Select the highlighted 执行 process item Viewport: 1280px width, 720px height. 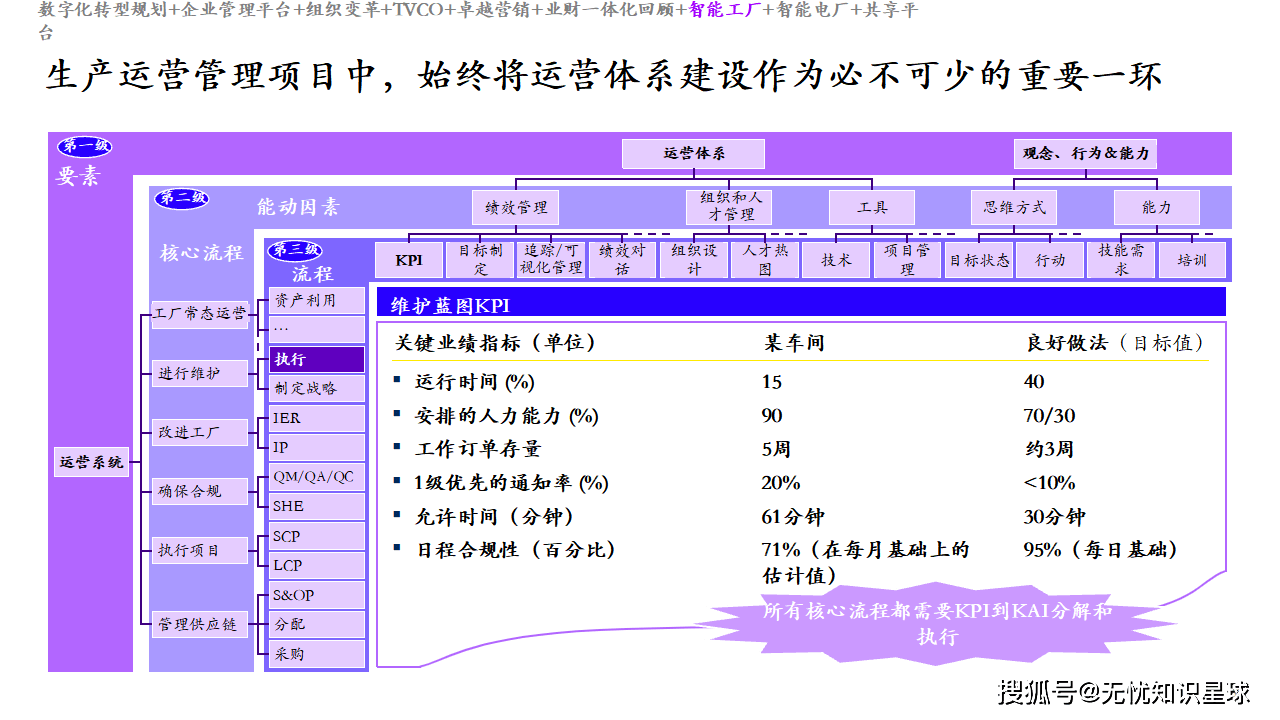(318, 359)
